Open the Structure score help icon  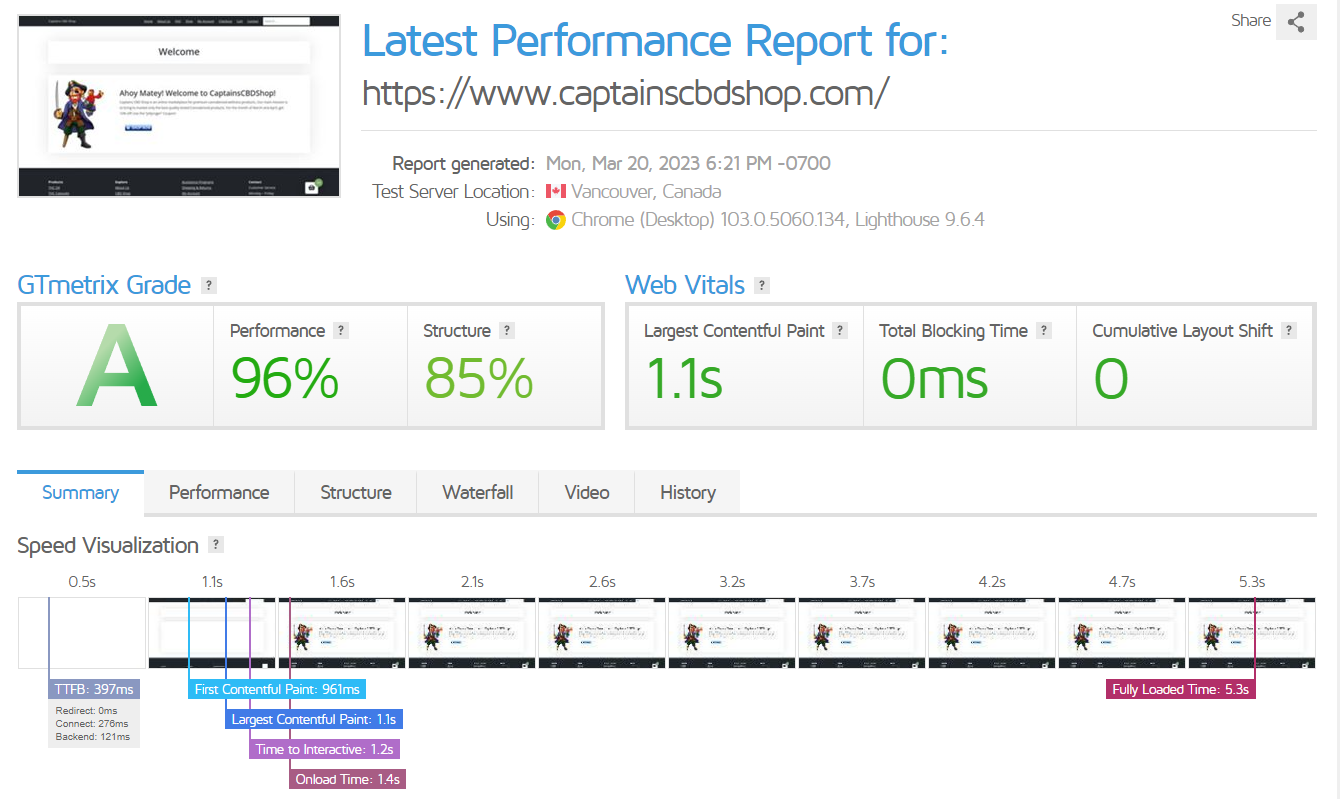[506, 330]
